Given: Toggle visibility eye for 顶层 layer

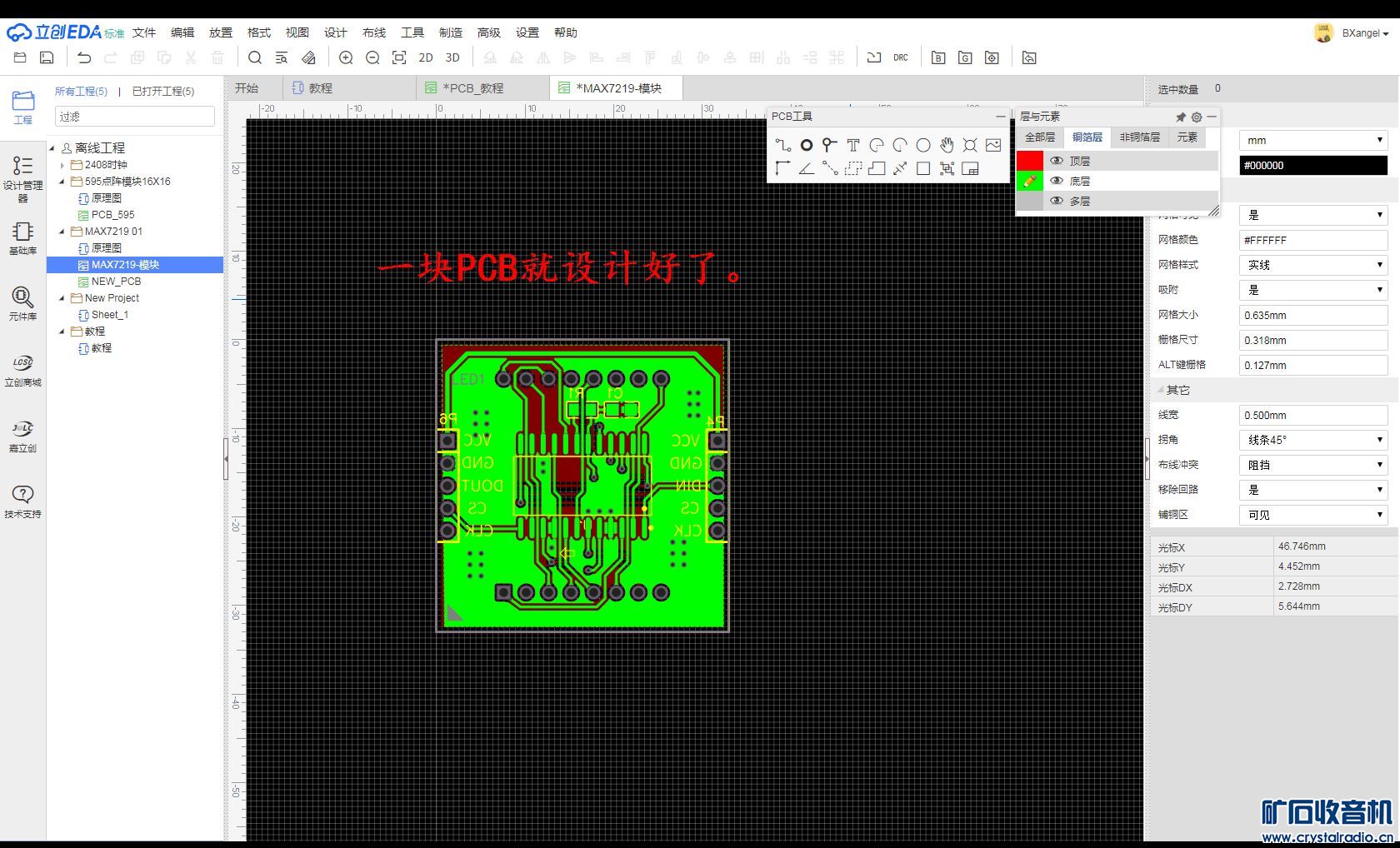Looking at the screenshot, I should click(1057, 161).
